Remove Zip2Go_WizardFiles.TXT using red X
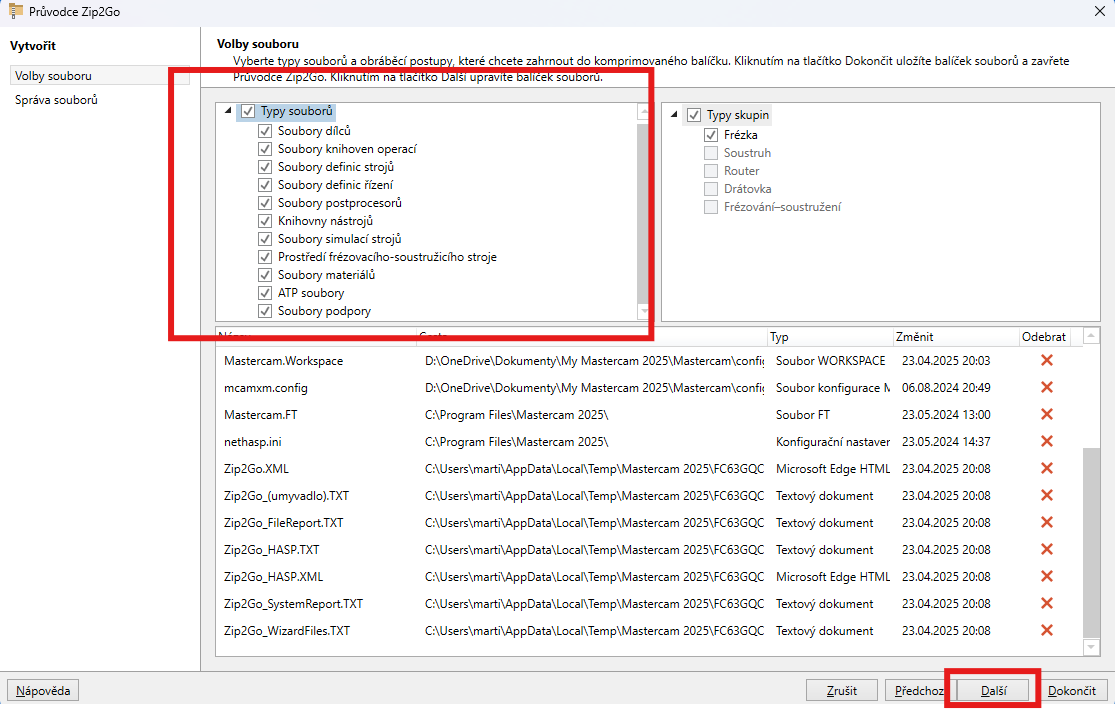The width and height of the screenshot is (1115, 709). (1047, 630)
